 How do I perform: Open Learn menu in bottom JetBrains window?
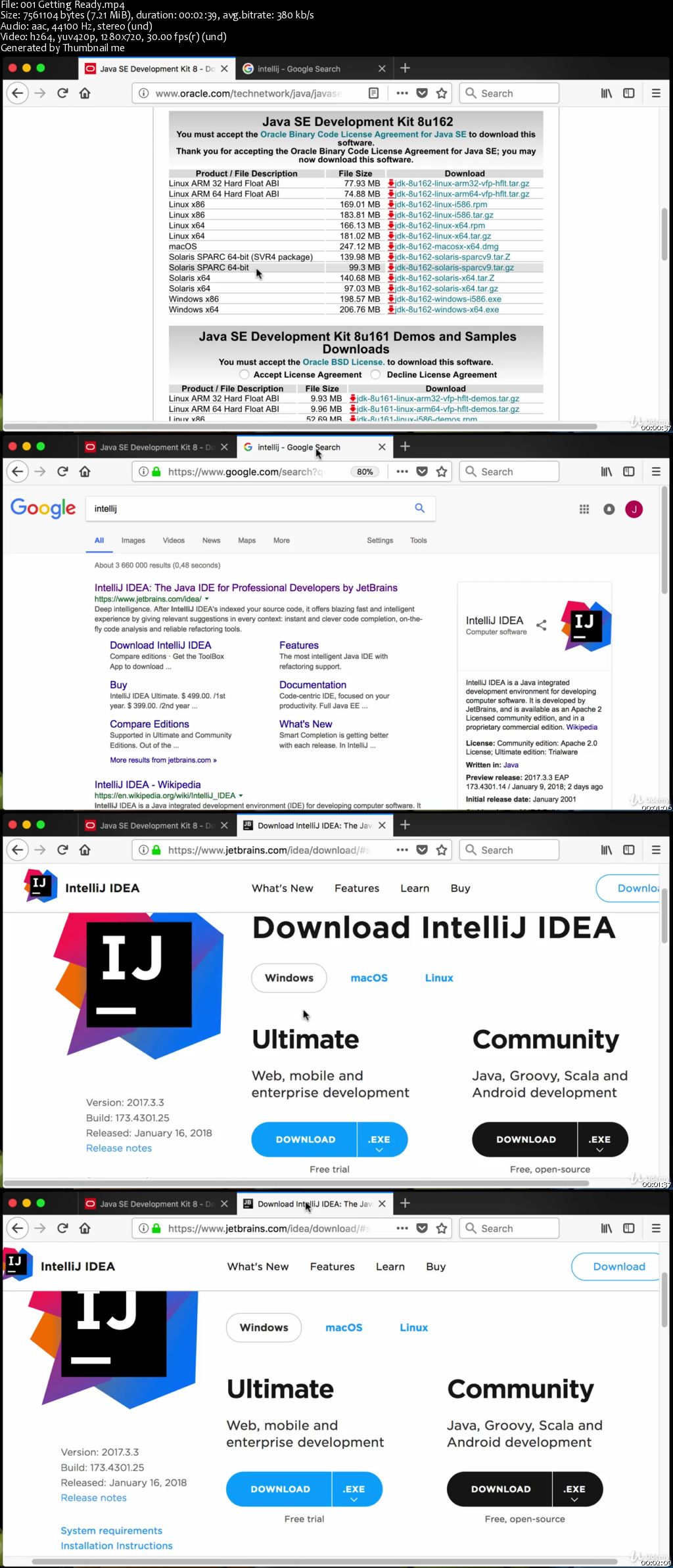click(x=390, y=1266)
